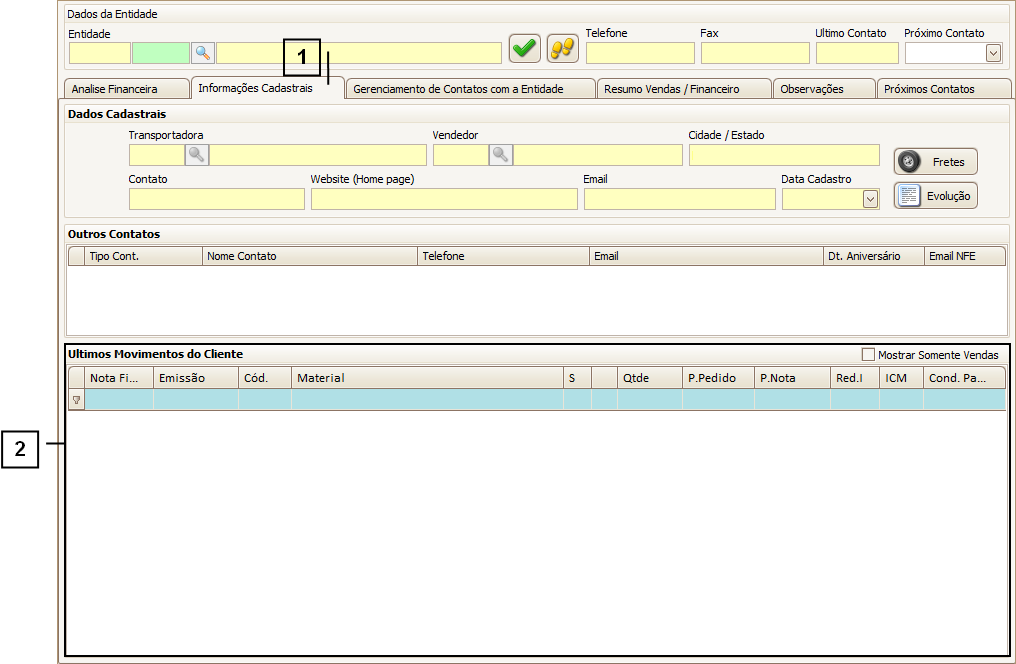
Task: Click the Entidade magnifier search icon
Action: (x=203, y=53)
